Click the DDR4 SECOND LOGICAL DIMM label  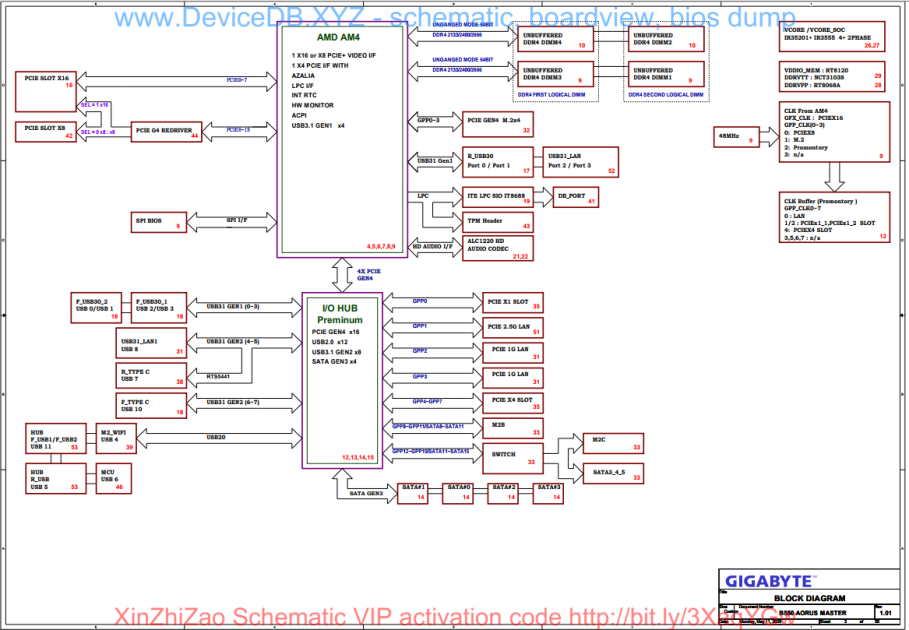coord(666,94)
